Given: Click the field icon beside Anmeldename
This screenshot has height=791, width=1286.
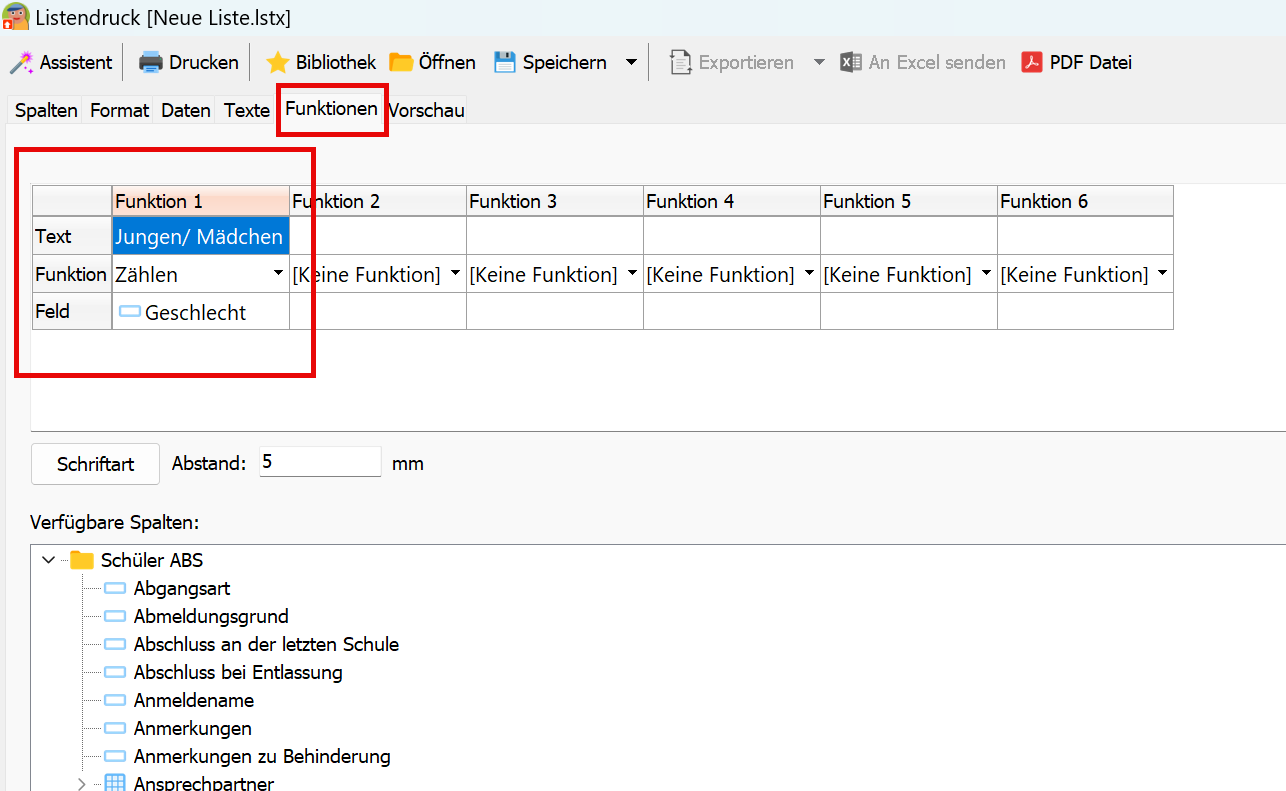Looking at the screenshot, I should (115, 700).
